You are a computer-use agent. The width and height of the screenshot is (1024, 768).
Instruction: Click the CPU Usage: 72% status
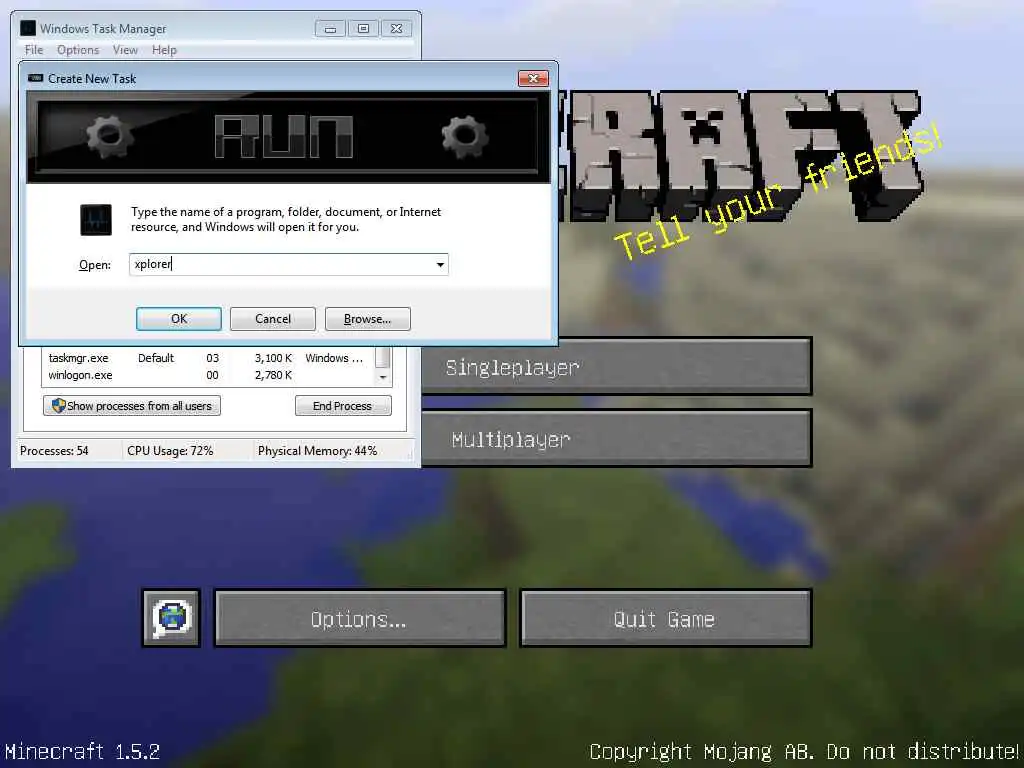tap(170, 451)
